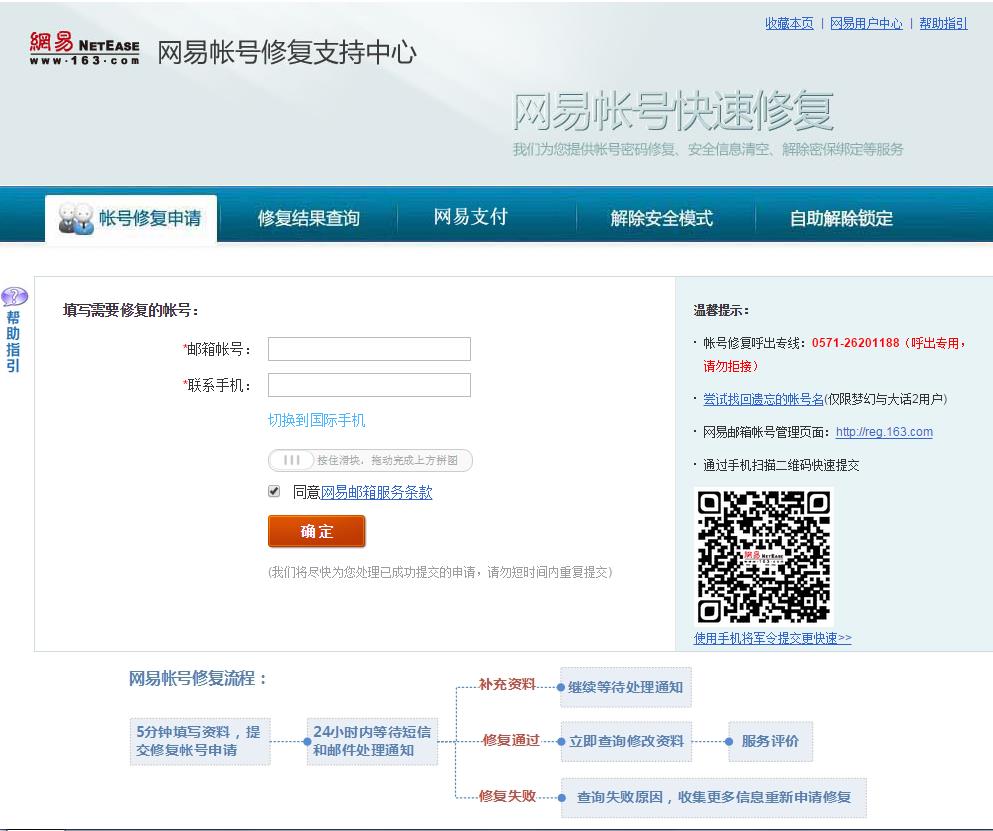Open the 网易支付 tab
Screen dimensions: 993x831
tap(471, 217)
